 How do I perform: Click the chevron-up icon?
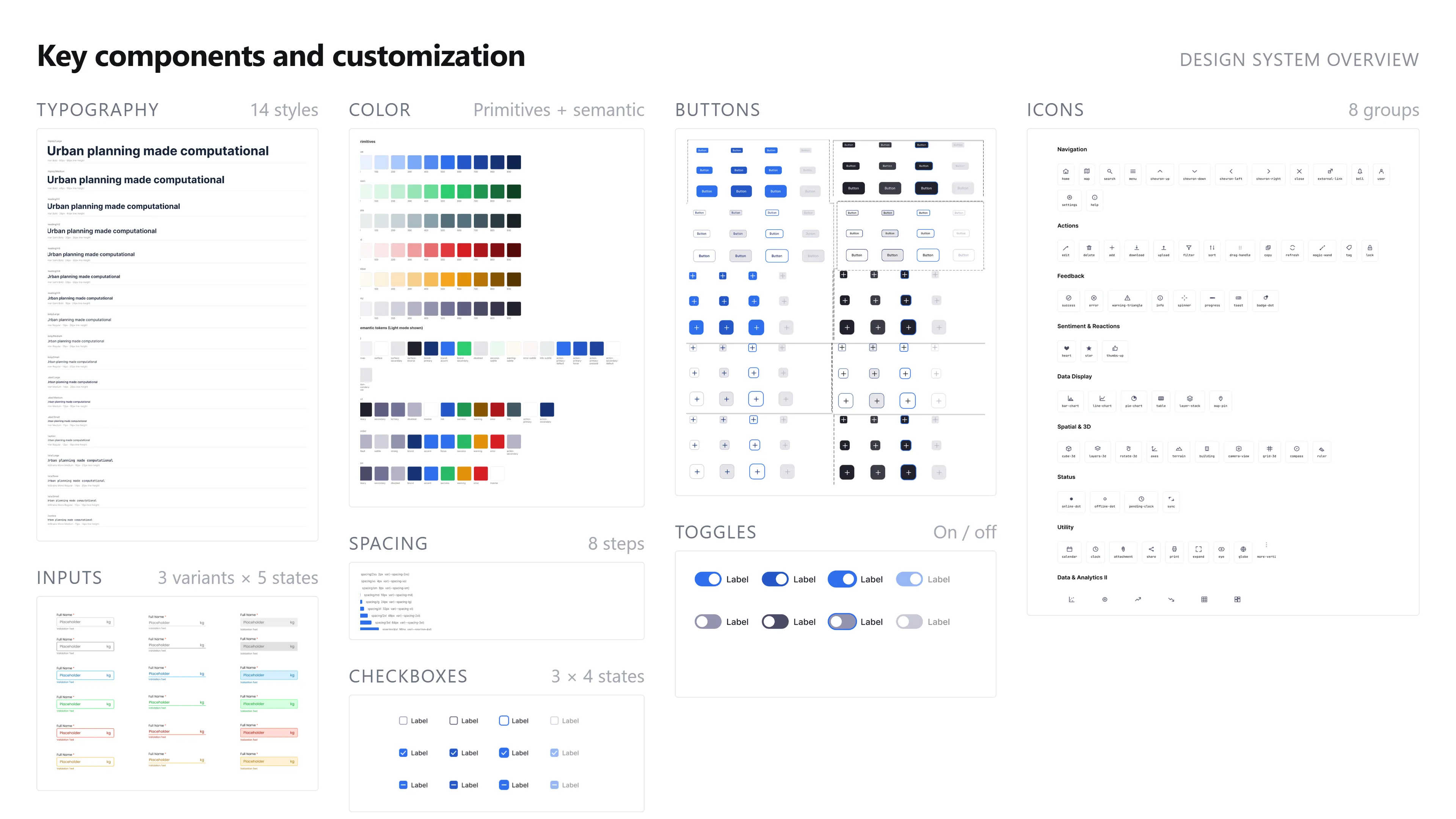point(1160,174)
